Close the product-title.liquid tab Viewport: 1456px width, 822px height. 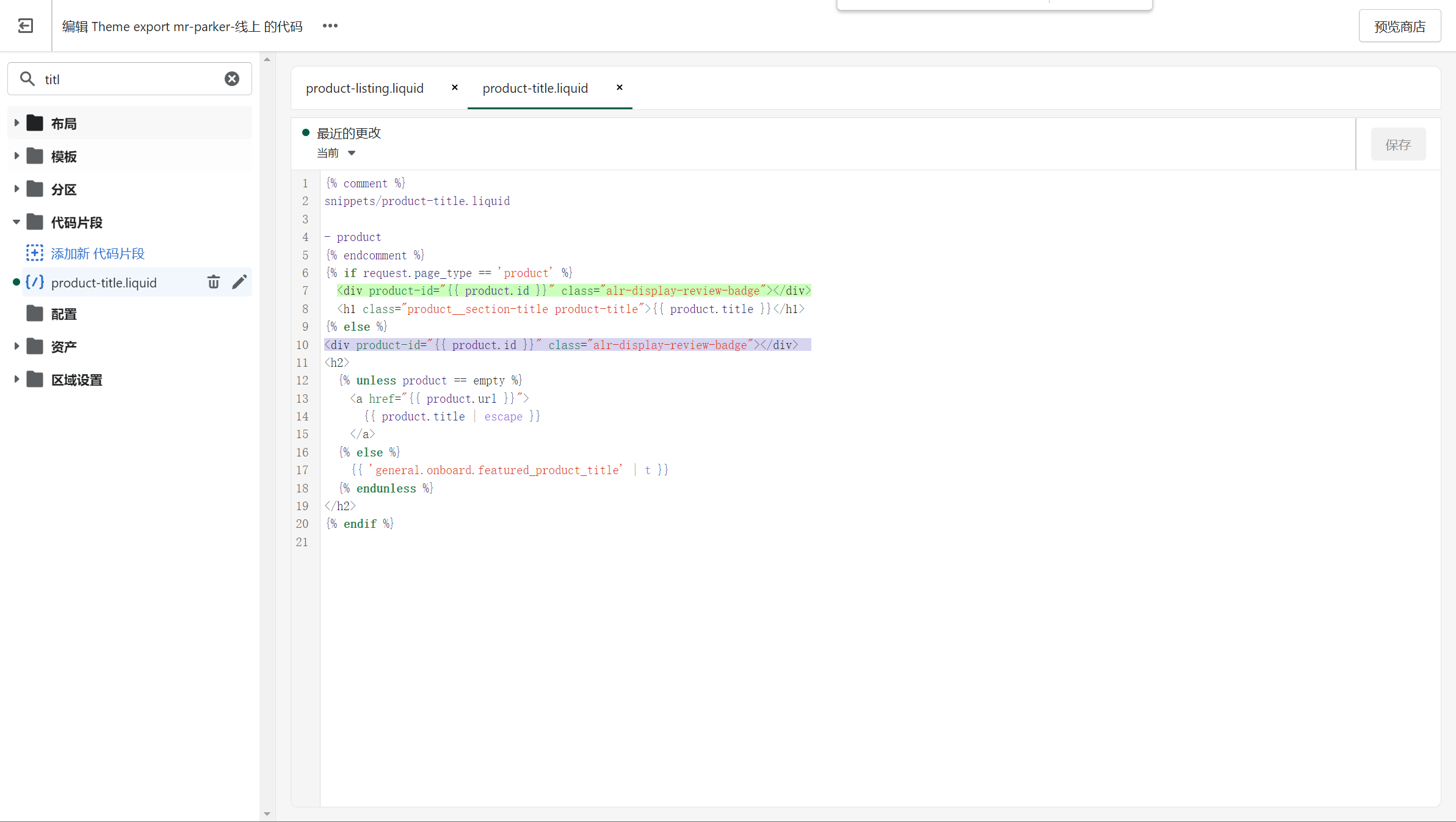coord(620,88)
